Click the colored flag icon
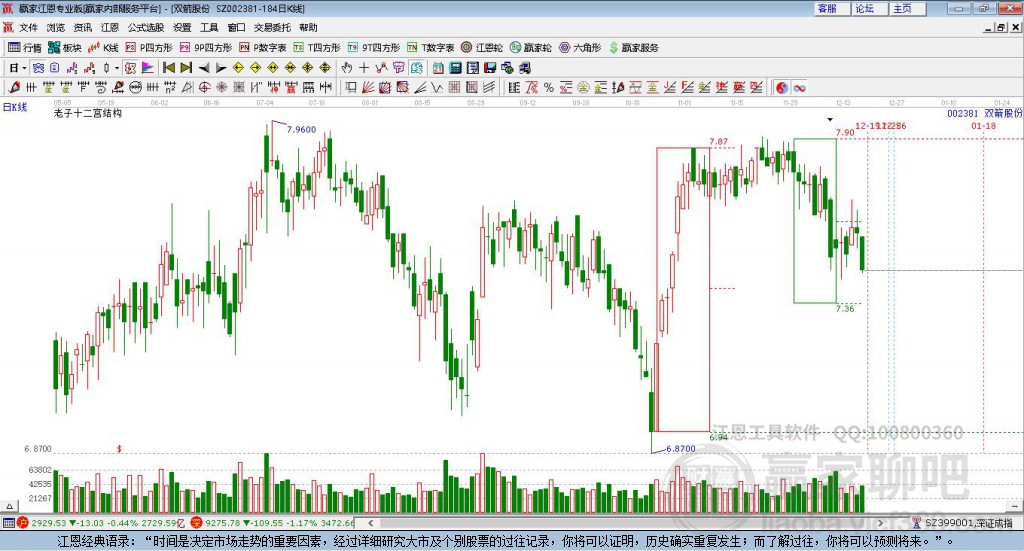Image resolution: width=1024 pixels, height=551 pixels. 148,68
